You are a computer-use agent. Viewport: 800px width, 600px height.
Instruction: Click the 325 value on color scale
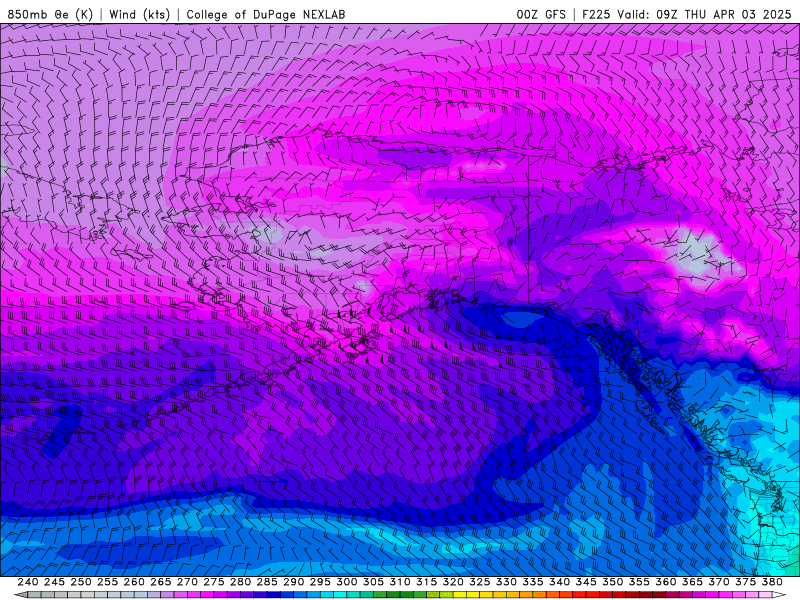(480, 582)
